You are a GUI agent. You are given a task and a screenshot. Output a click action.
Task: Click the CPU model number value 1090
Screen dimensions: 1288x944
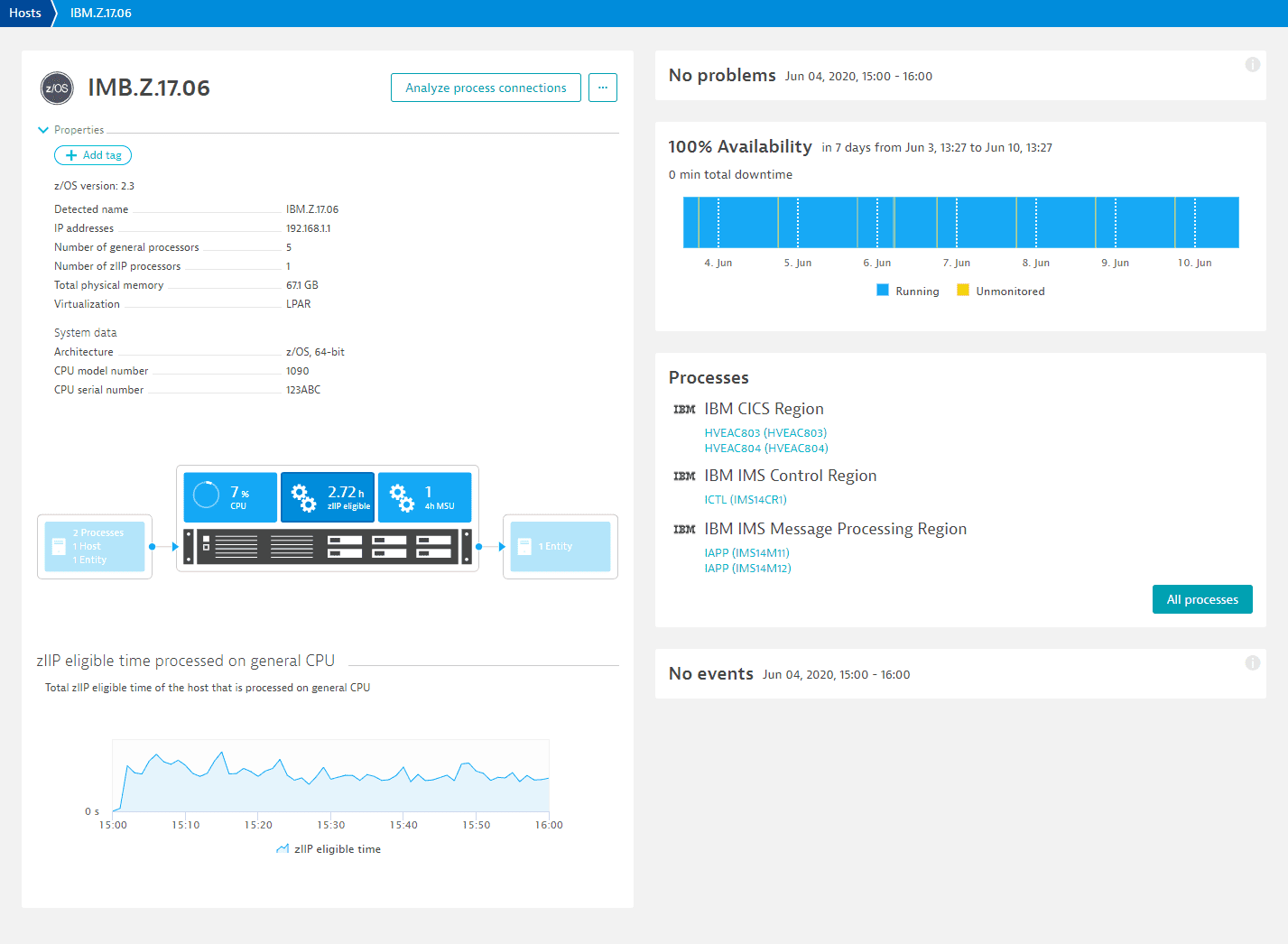(x=298, y=371)
